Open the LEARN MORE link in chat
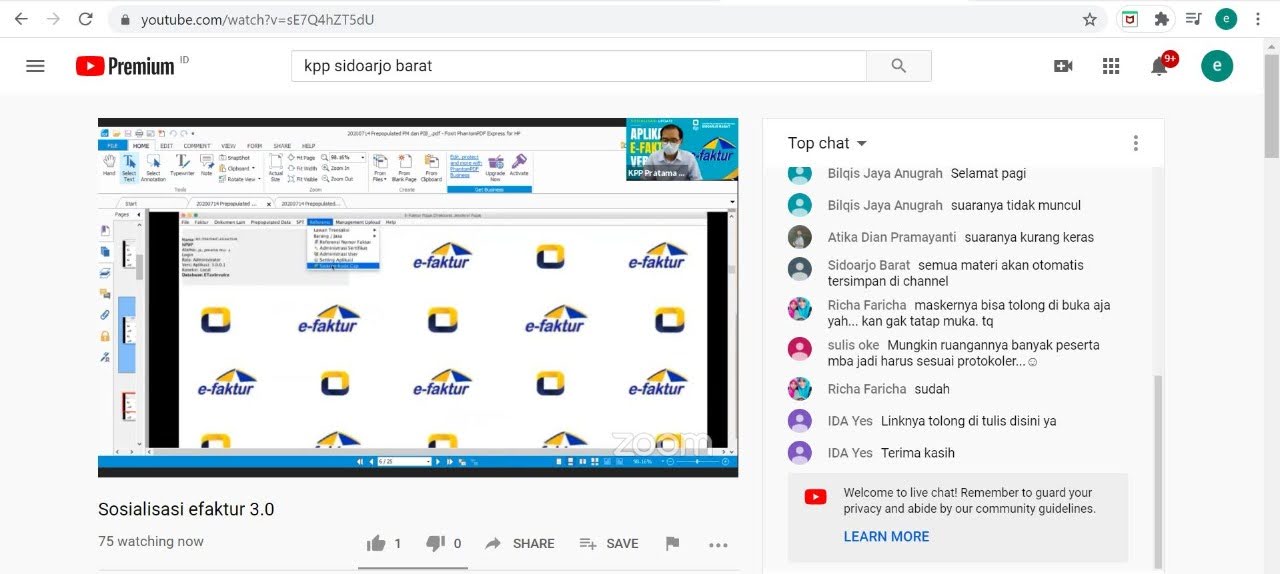Image resolution: width=1280 pixels, height=574 pixels. tap(886, 536)
